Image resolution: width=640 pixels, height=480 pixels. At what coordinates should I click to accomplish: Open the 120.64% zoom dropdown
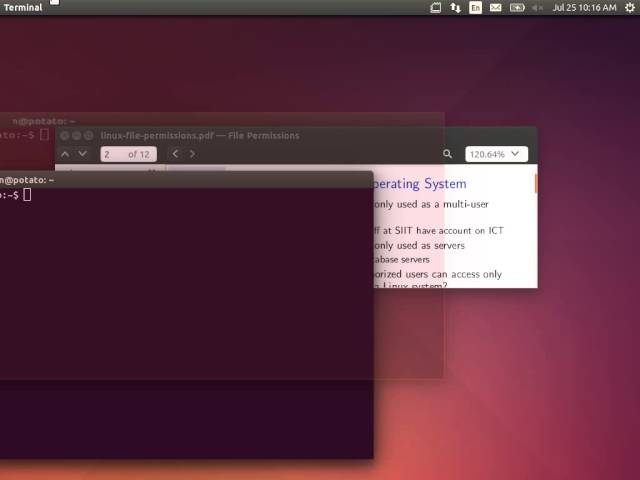[x=496, y=154]
